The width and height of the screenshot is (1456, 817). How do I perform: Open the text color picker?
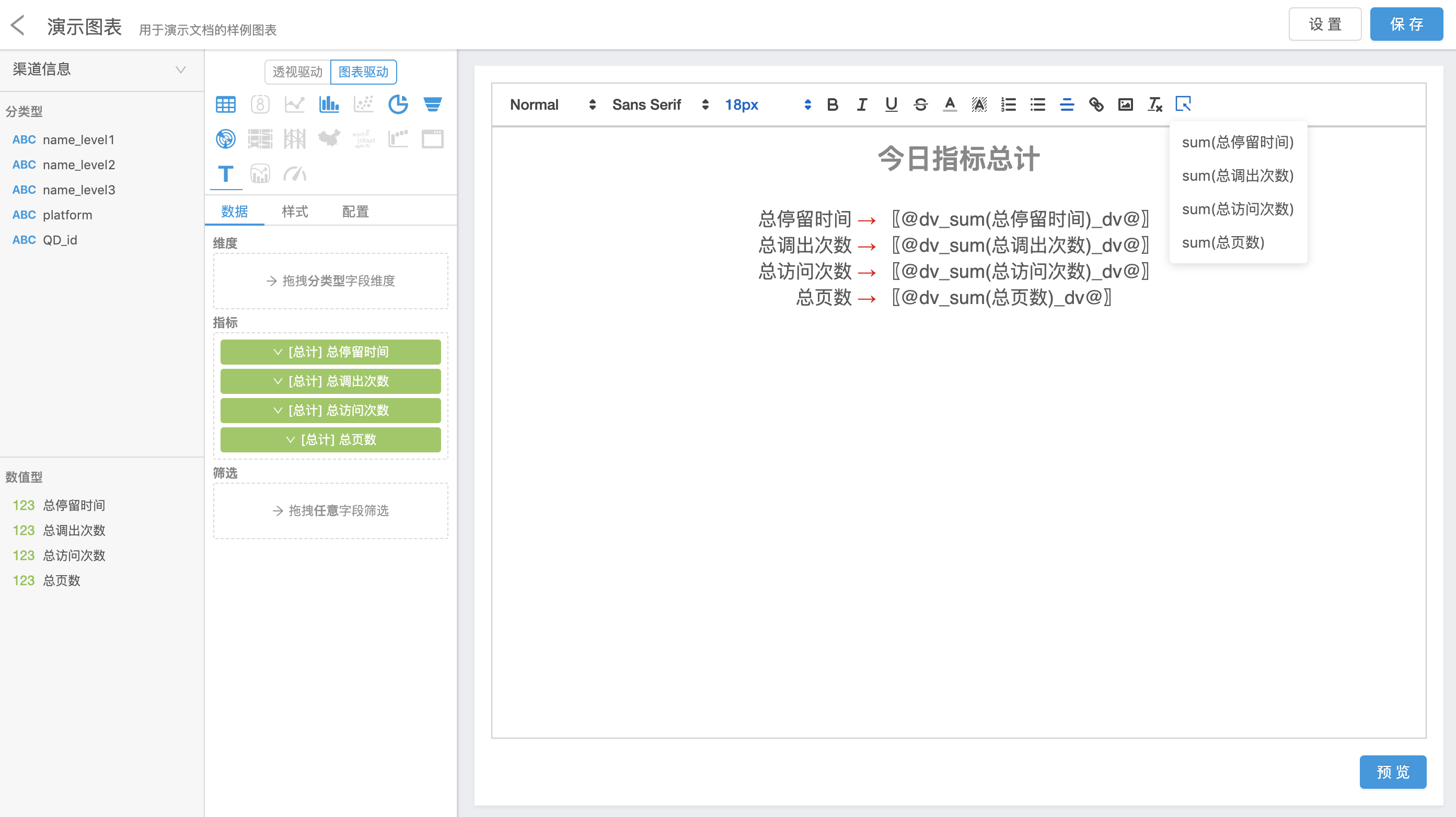950,104
